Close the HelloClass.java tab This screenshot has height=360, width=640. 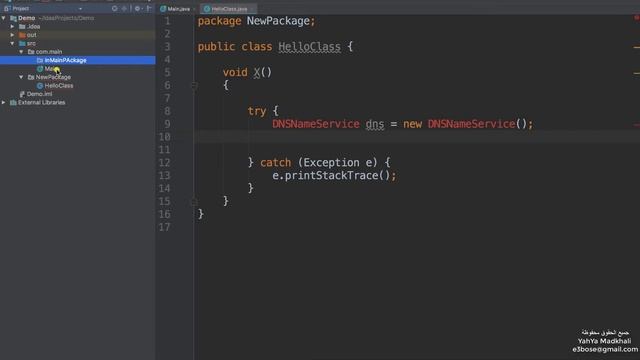tap(252, 9)
